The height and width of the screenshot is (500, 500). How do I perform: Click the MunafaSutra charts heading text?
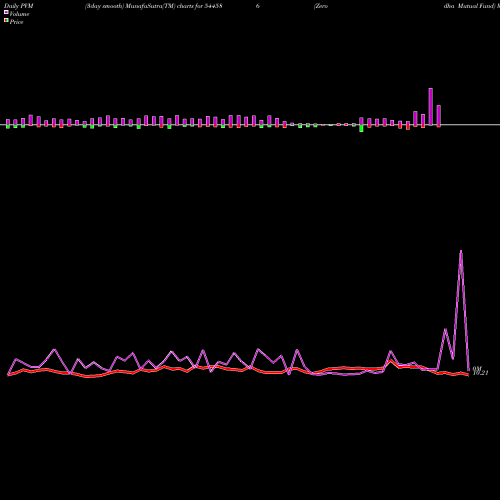click(x=154, y=6)
